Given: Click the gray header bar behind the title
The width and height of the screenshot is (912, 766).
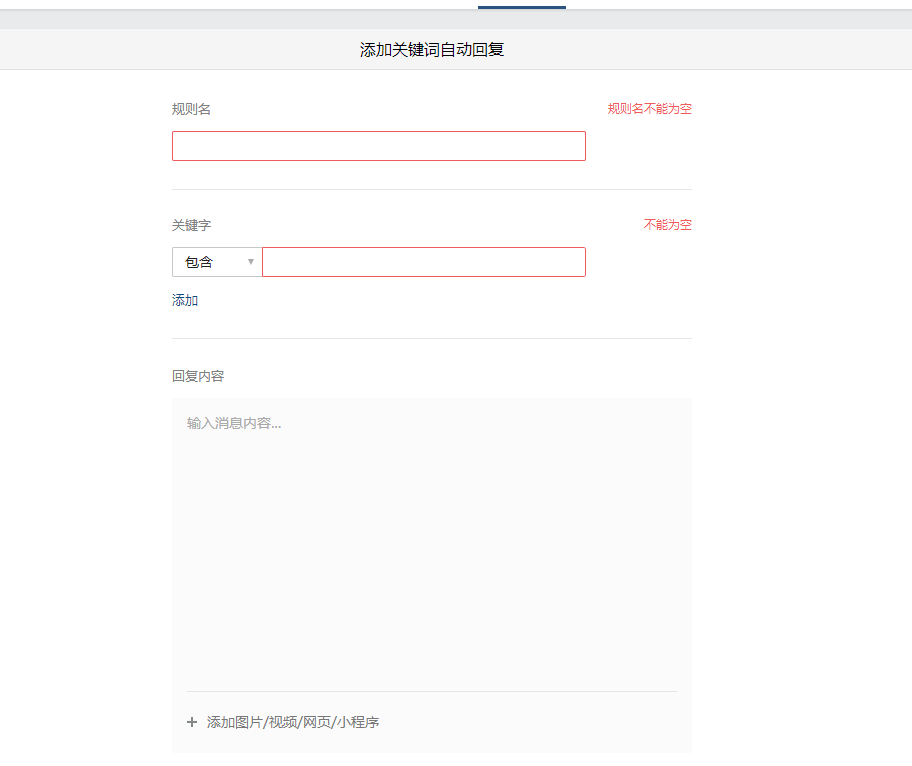Looking at the screenshot, I should [750, 49].
